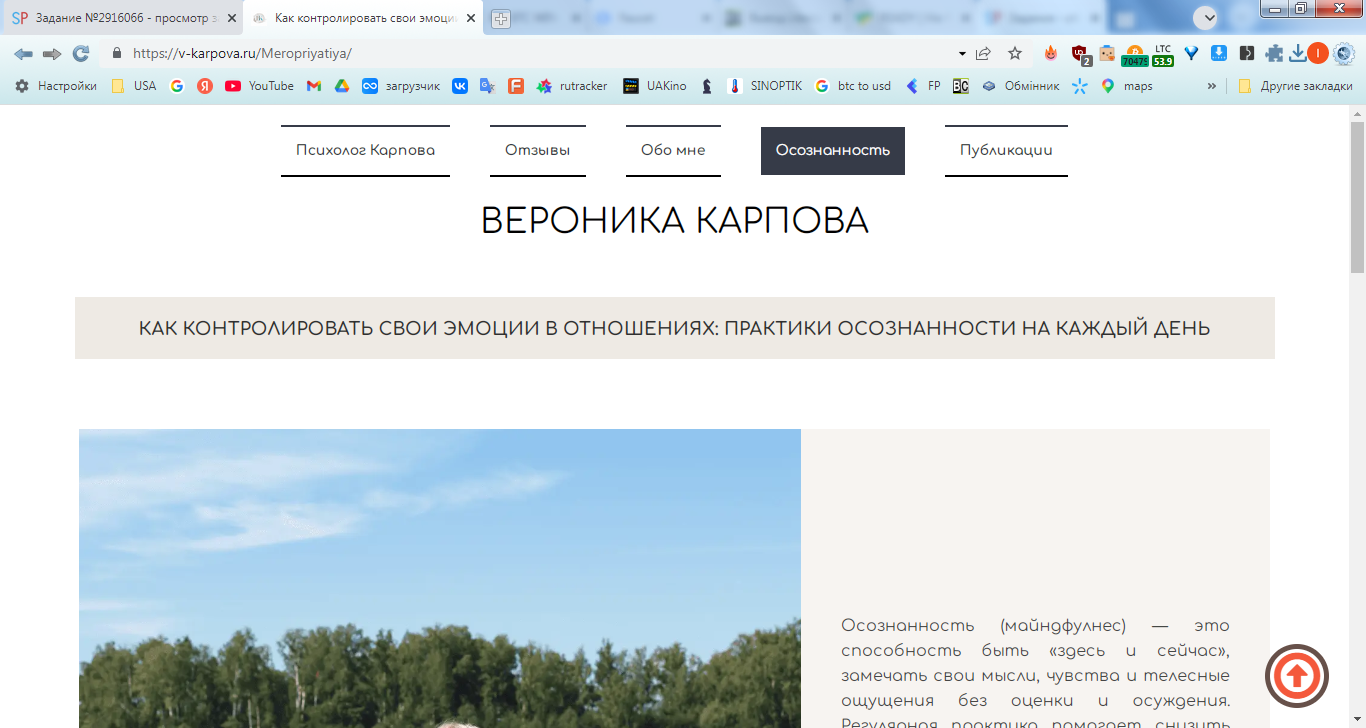Image resolution: width=1366 pixels, height=728 pixels.
Task: Open the Extensions puzzle-piece menu
Action: 1274,54
